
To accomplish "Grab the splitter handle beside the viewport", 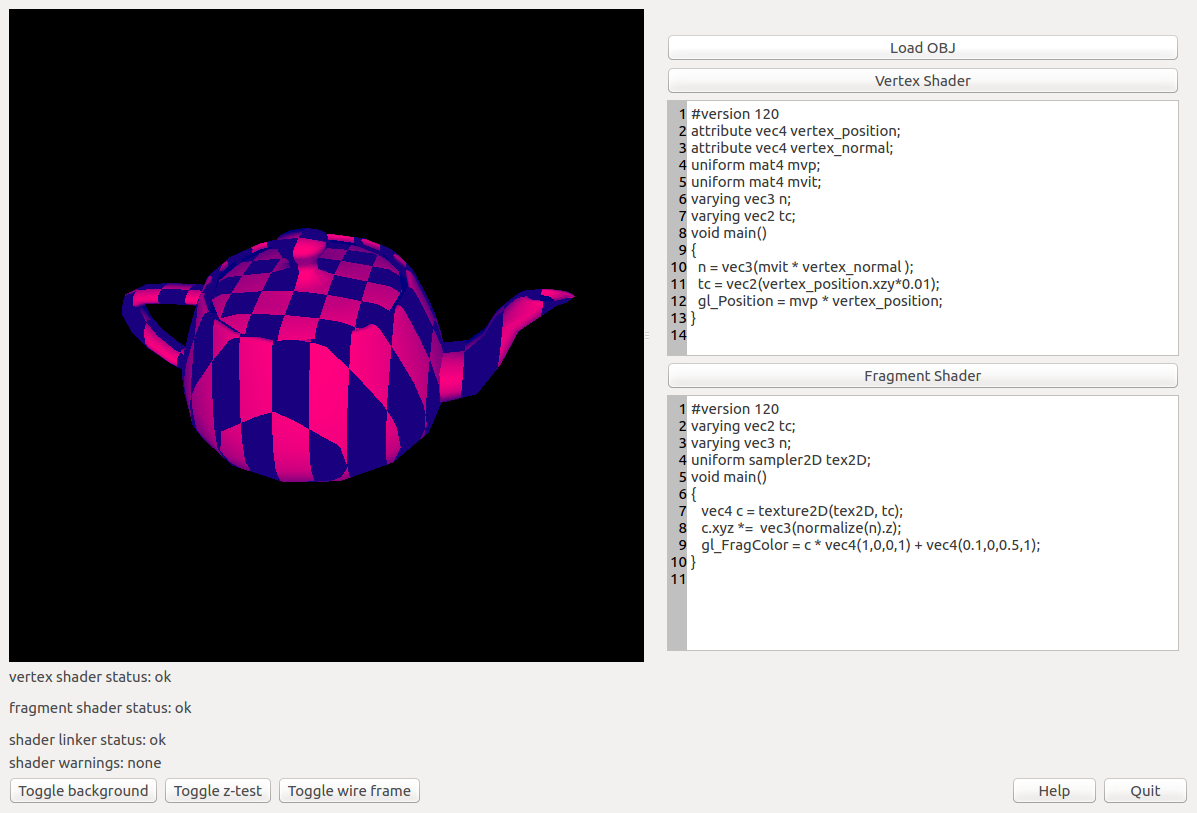I will click(647, 335).
